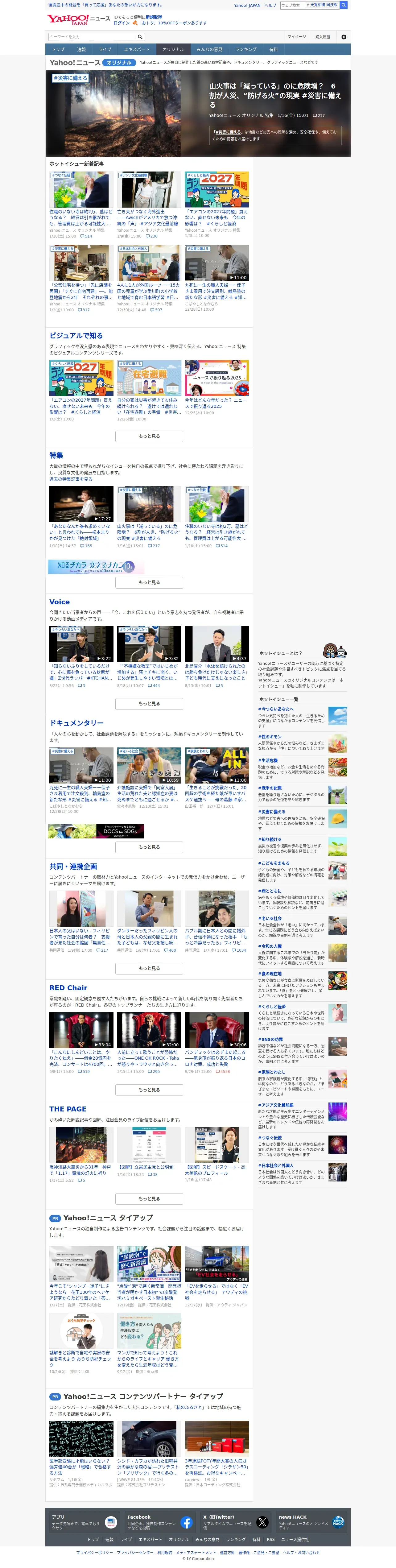Open settings via the gear icon
Screen dimensions: 396x1568
pos(344,36)
